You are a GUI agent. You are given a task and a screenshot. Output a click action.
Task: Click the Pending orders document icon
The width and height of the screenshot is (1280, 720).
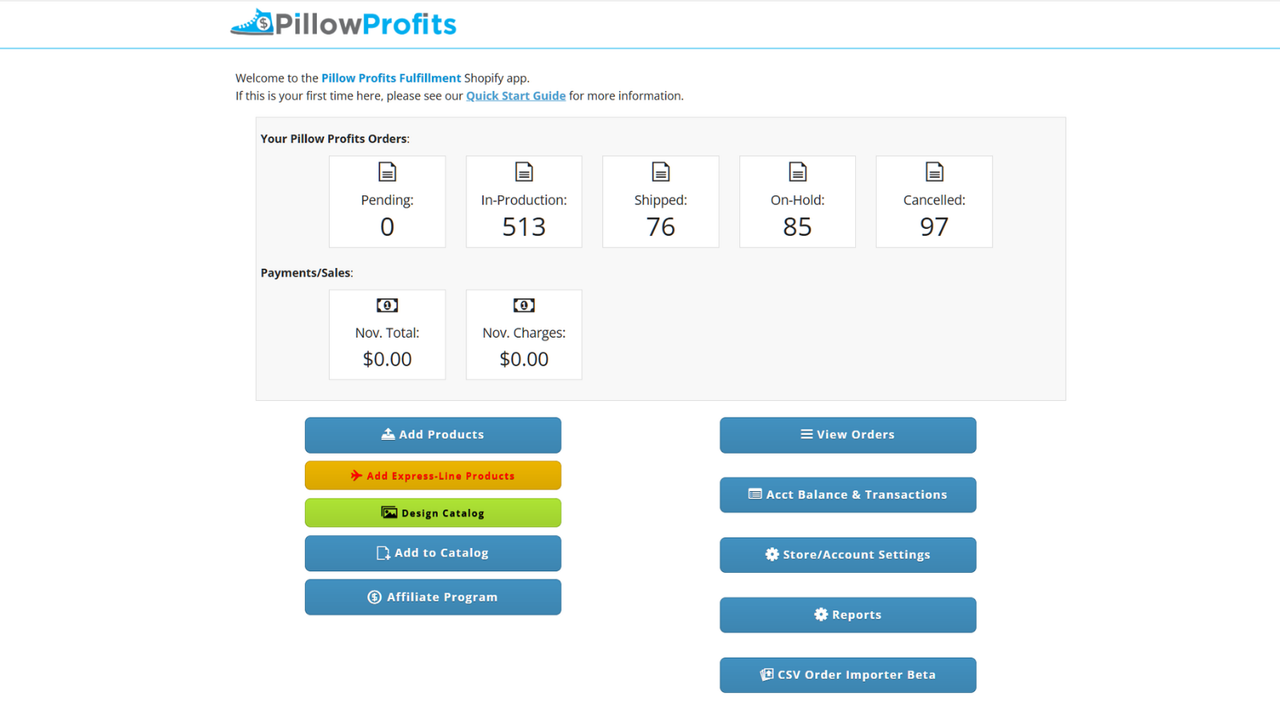point(387,172)
